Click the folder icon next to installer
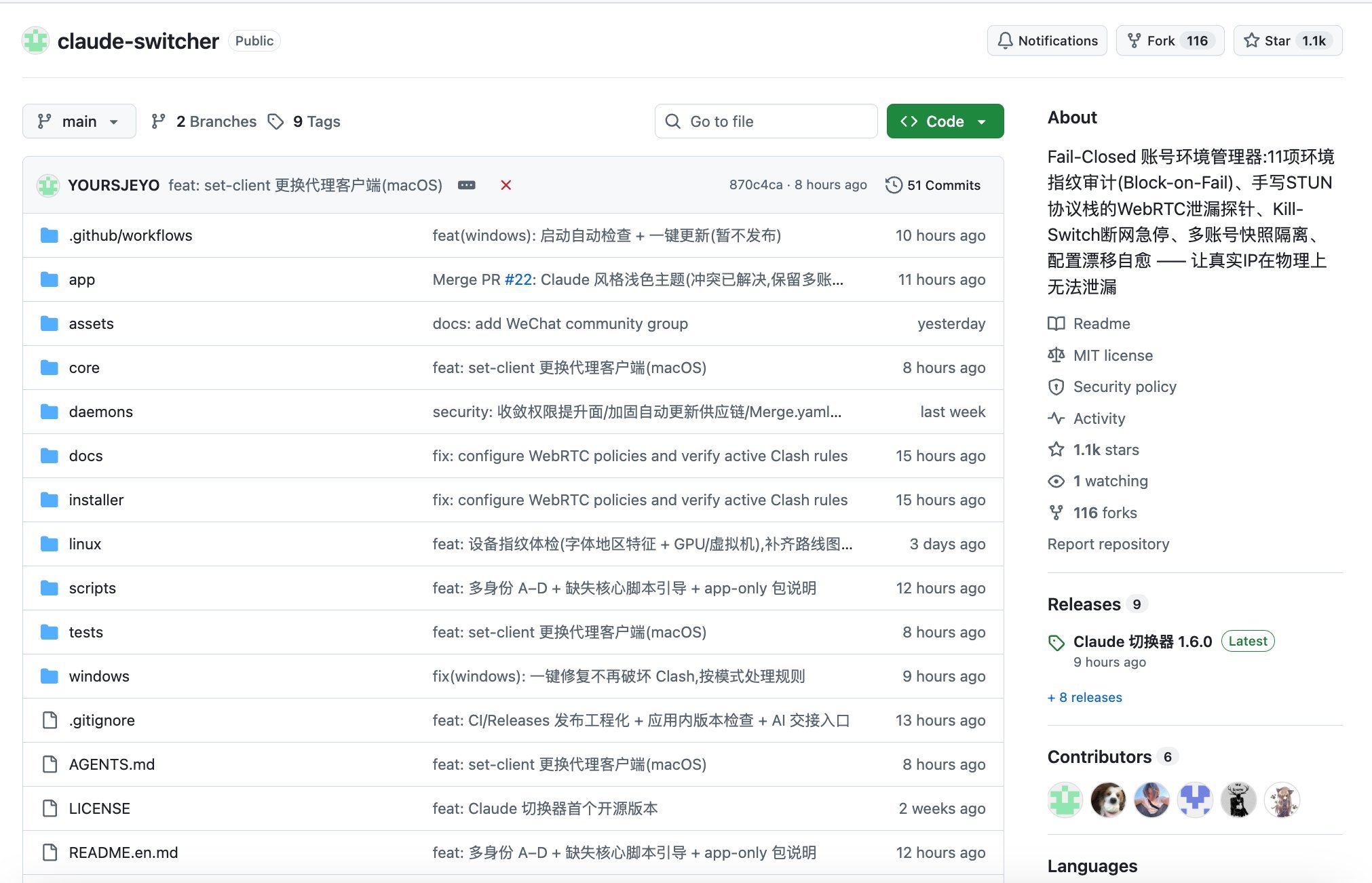Viewport: 1372px width, 883px height. [49, 500]
